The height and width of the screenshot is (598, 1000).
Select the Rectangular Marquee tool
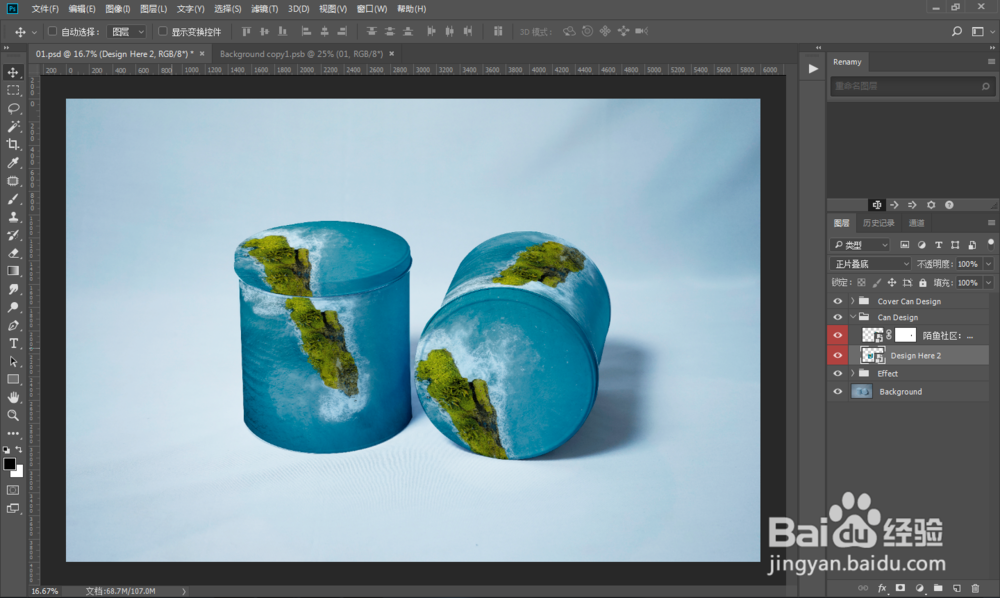tap(13, 91)
